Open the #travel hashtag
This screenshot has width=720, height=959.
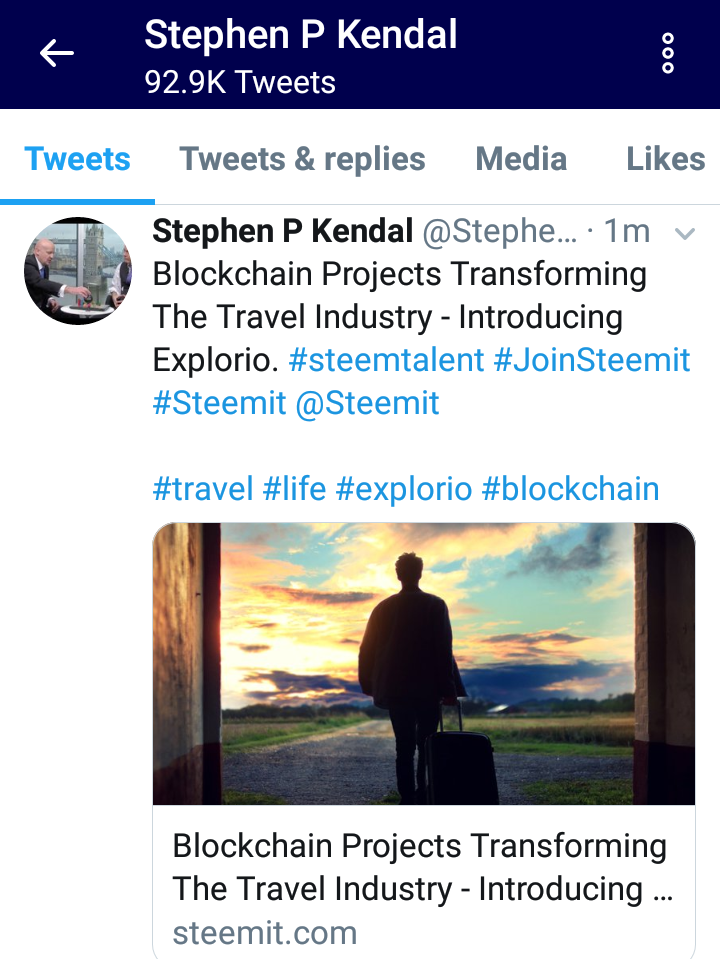[x=202, y=489]
